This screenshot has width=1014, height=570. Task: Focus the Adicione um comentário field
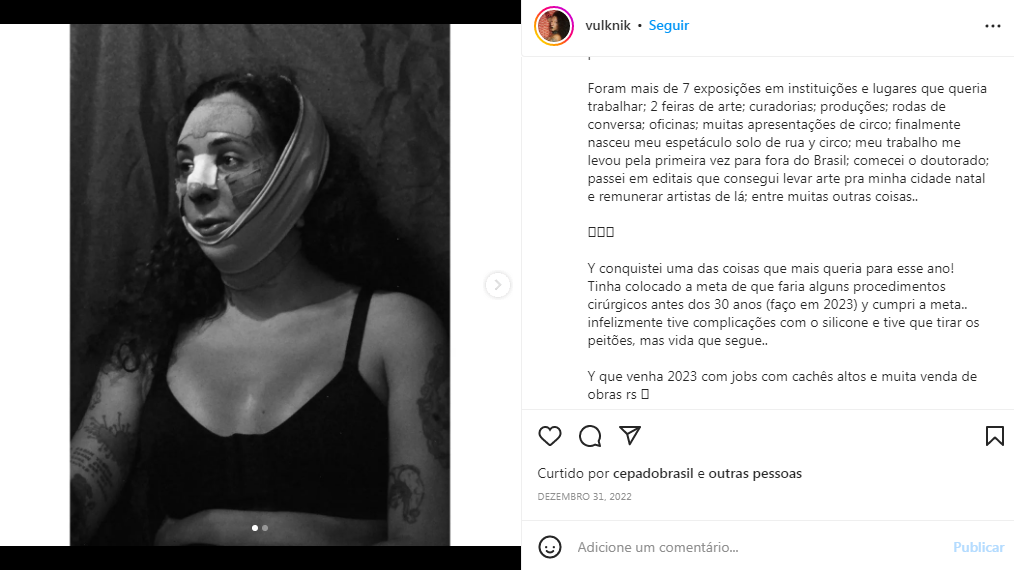(x=757, y=547)
